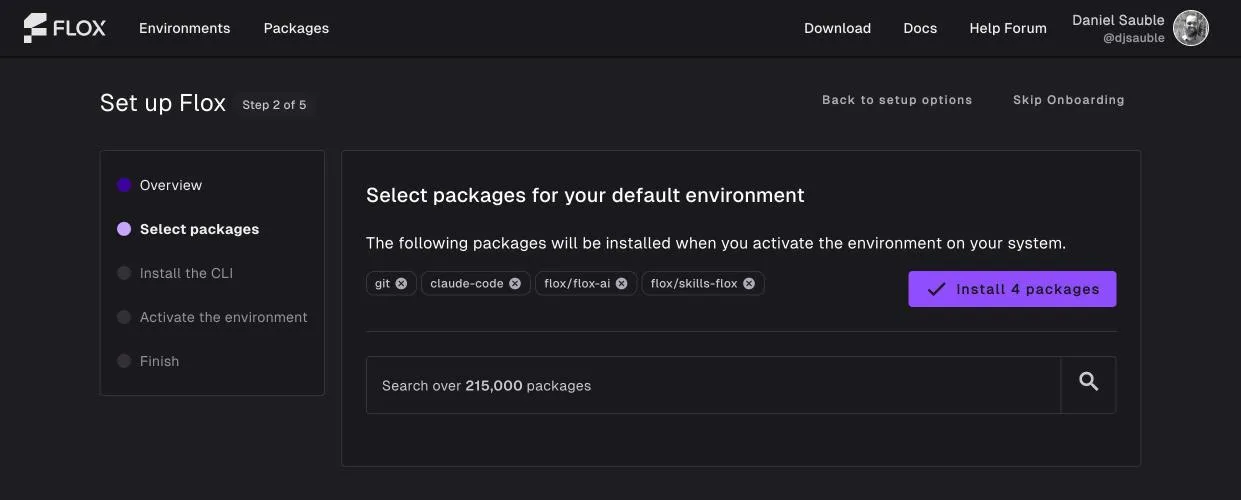Select the Select packages step

[188, 229]
